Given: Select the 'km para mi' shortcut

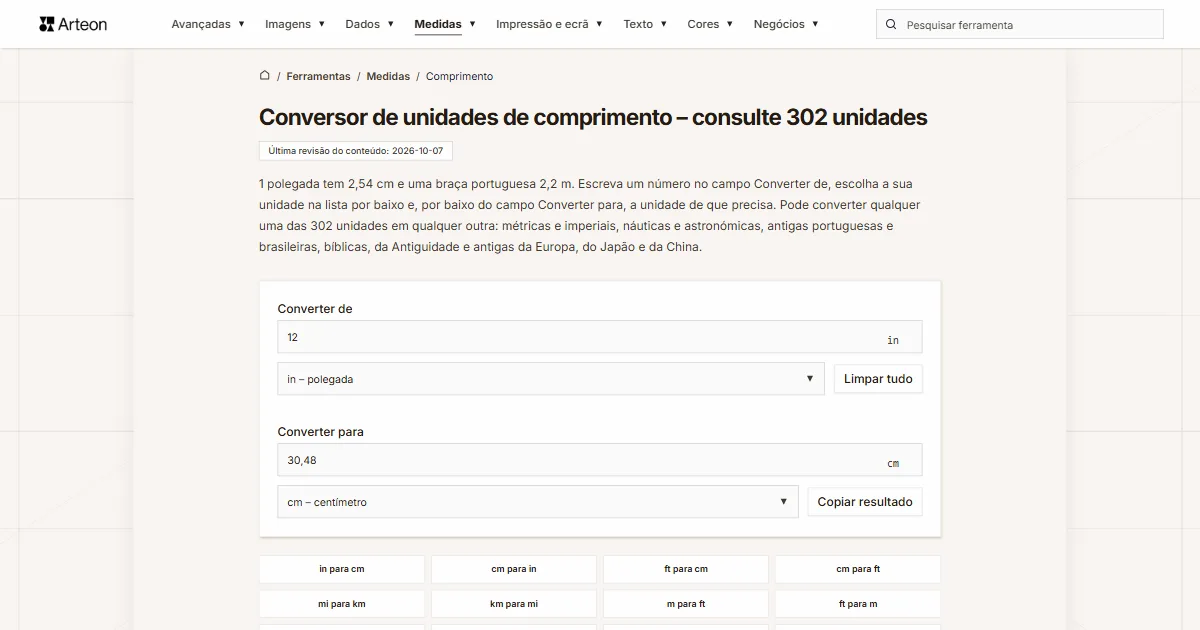Looking at the screenshot, I should [514, 604].
